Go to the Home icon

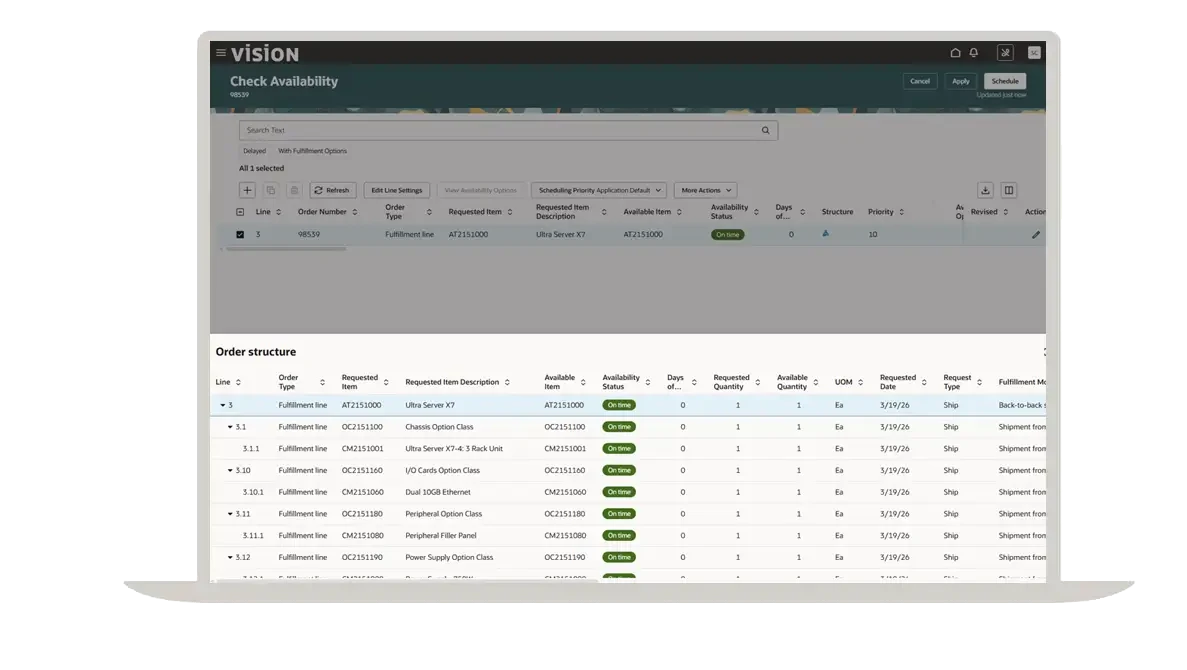(955, 53)
